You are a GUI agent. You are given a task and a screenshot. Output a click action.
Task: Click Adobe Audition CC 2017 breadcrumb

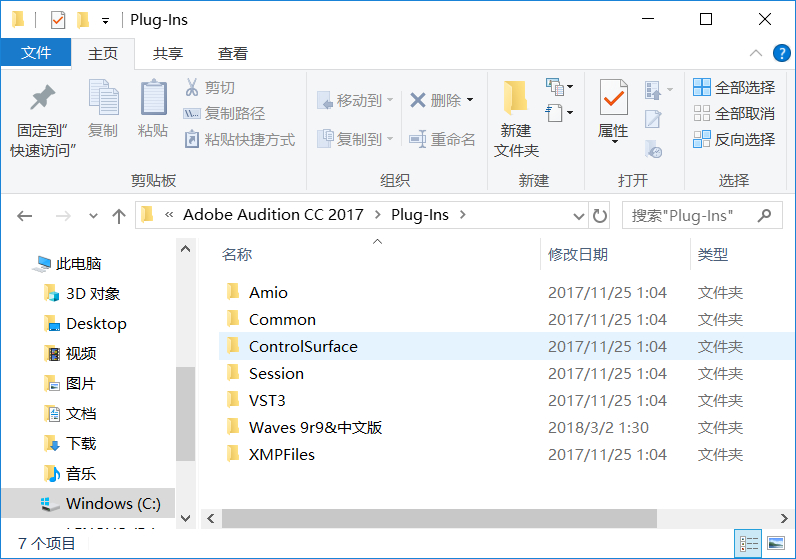tap(273, 215)
